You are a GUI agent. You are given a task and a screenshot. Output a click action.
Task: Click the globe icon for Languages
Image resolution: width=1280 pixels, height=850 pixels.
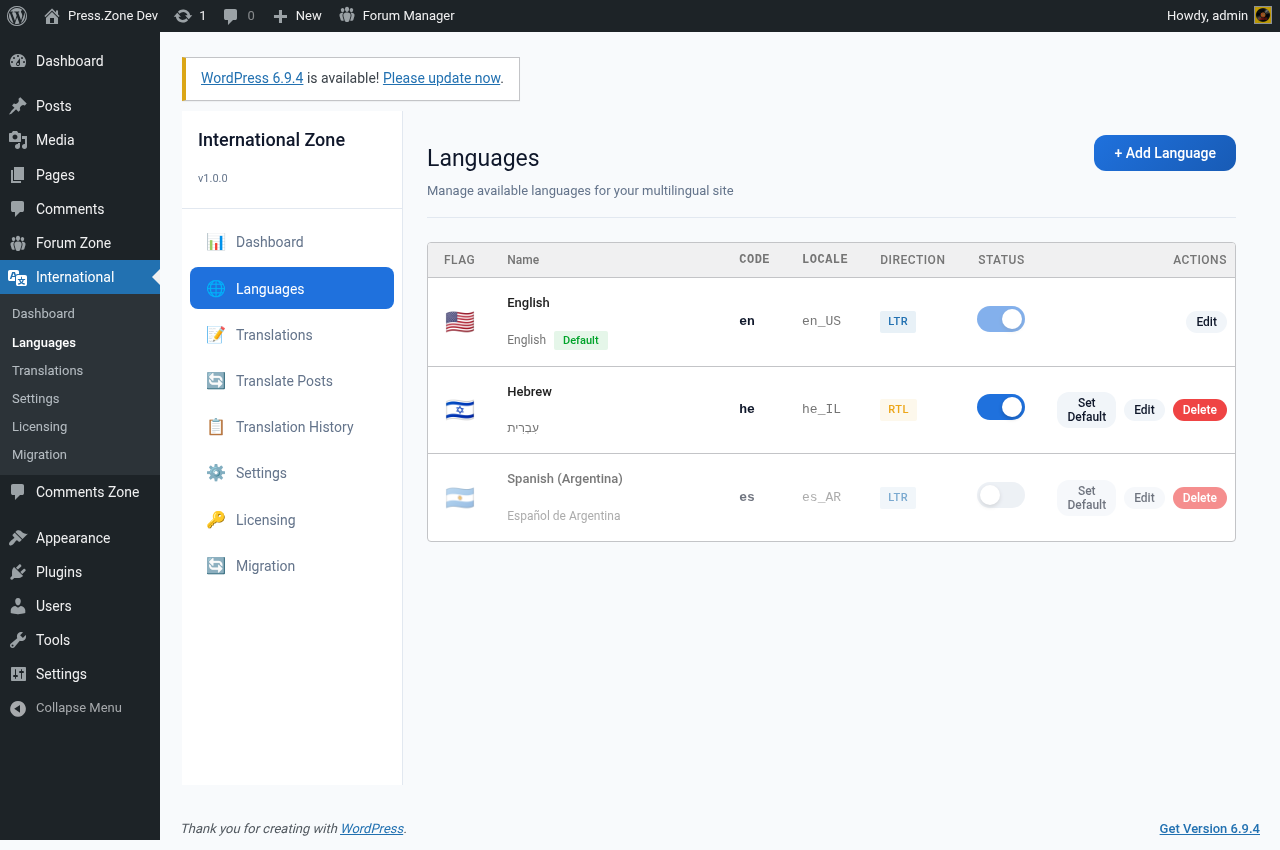click(216, 289)
